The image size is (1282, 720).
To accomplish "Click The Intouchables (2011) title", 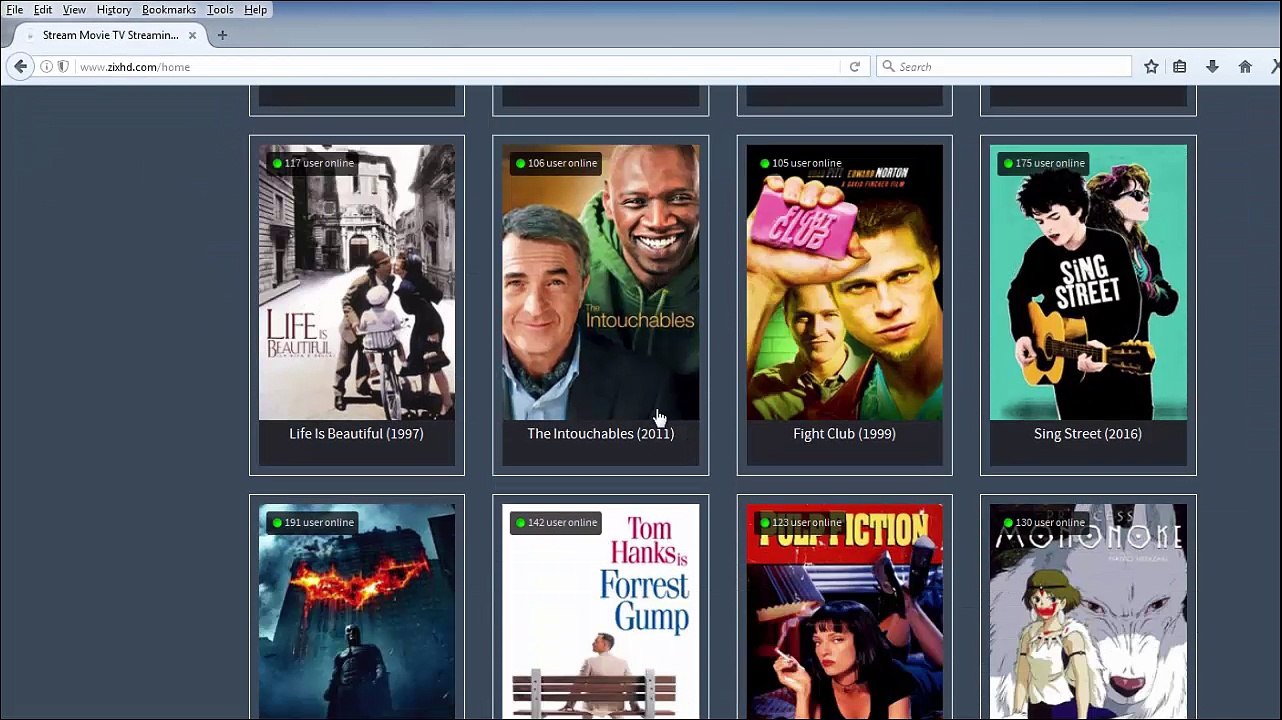I will click(601, 434).
